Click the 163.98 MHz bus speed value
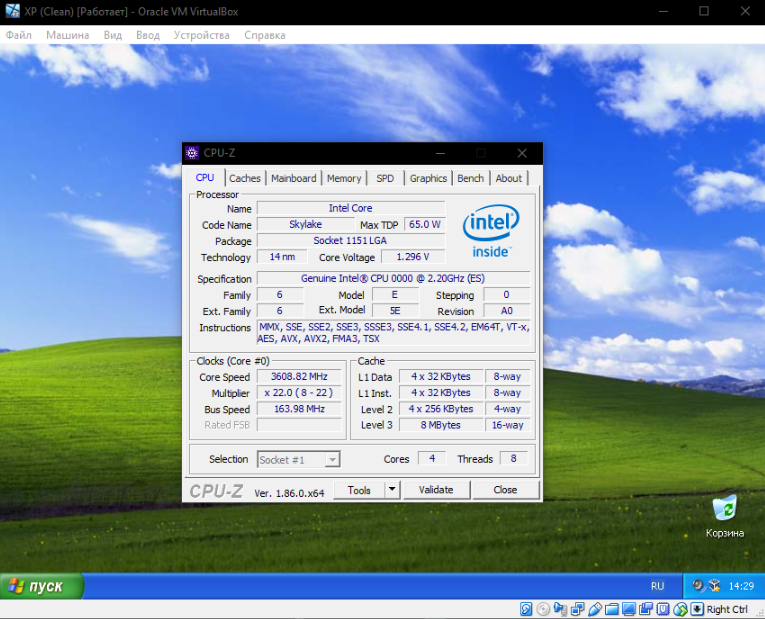 pyautogui.click(x=299, y=409)
